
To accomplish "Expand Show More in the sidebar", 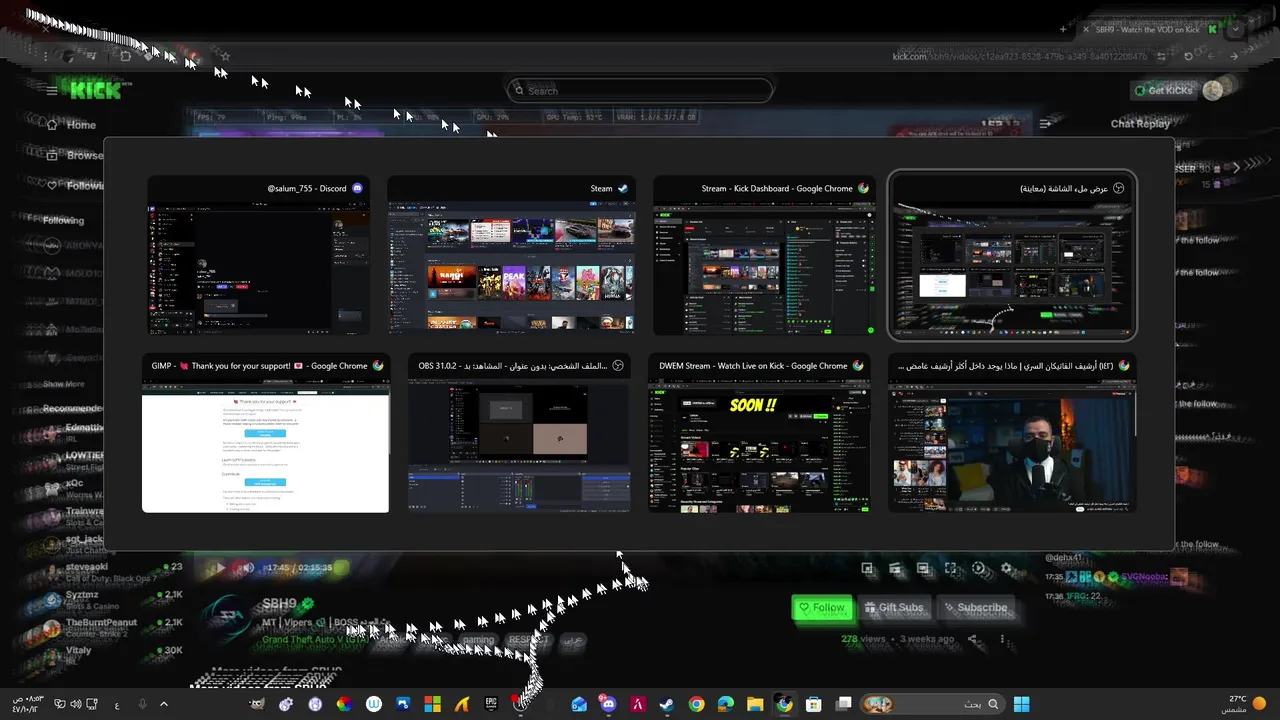I will (x=63, y=384).
